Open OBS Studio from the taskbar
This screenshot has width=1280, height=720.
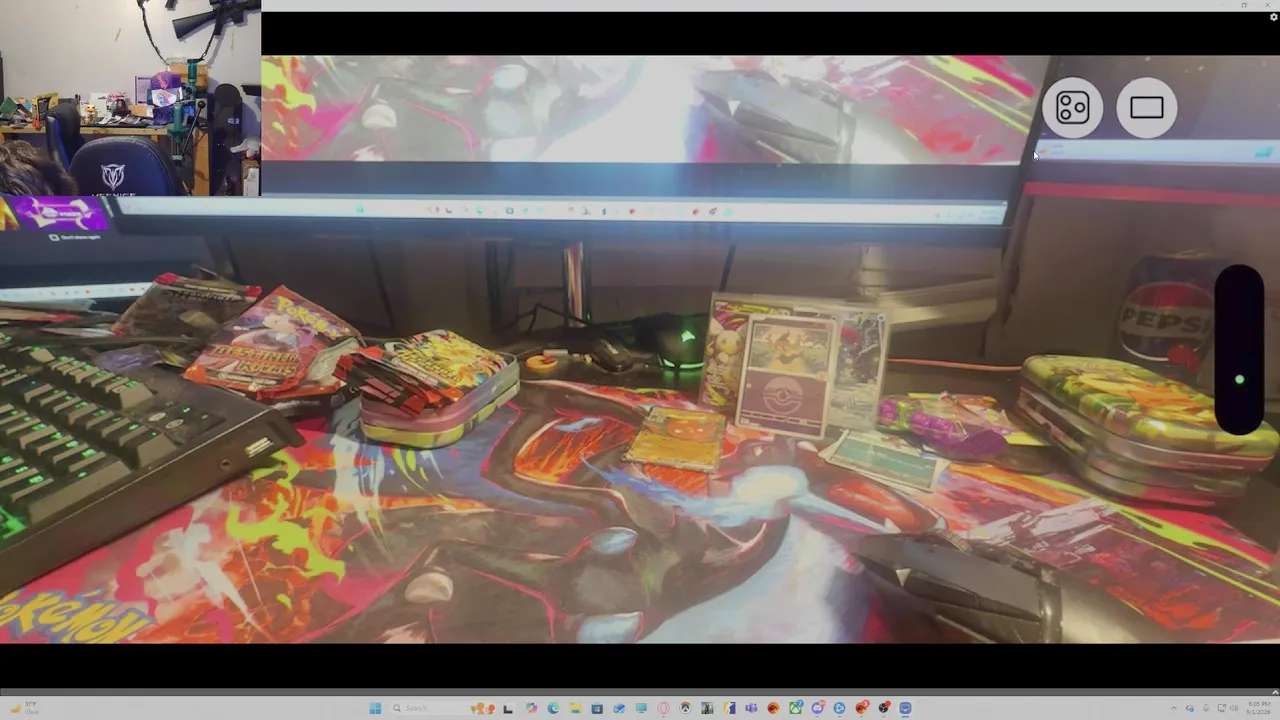(x=884, y=708)
